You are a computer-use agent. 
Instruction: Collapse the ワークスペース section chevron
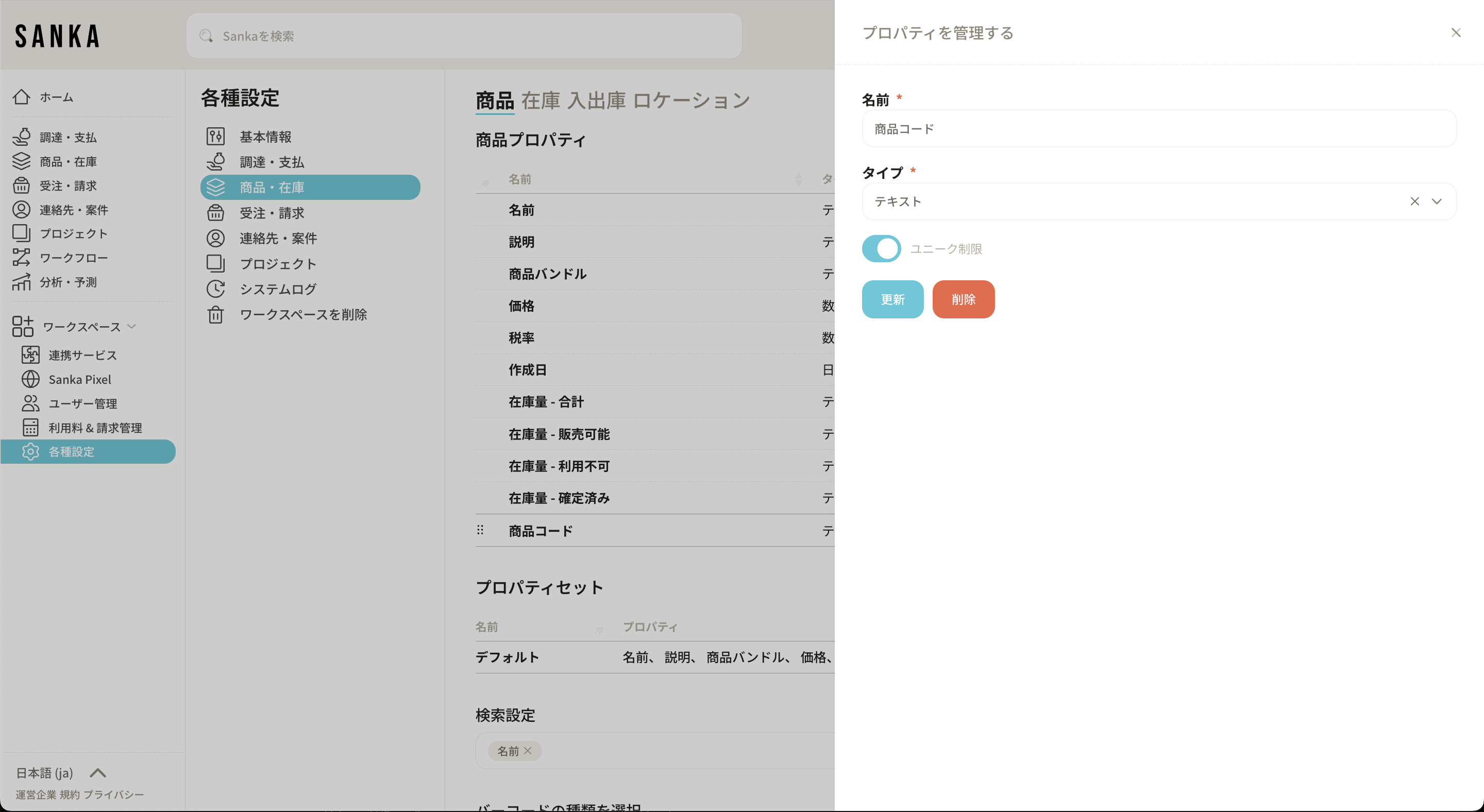click(131, 327)
